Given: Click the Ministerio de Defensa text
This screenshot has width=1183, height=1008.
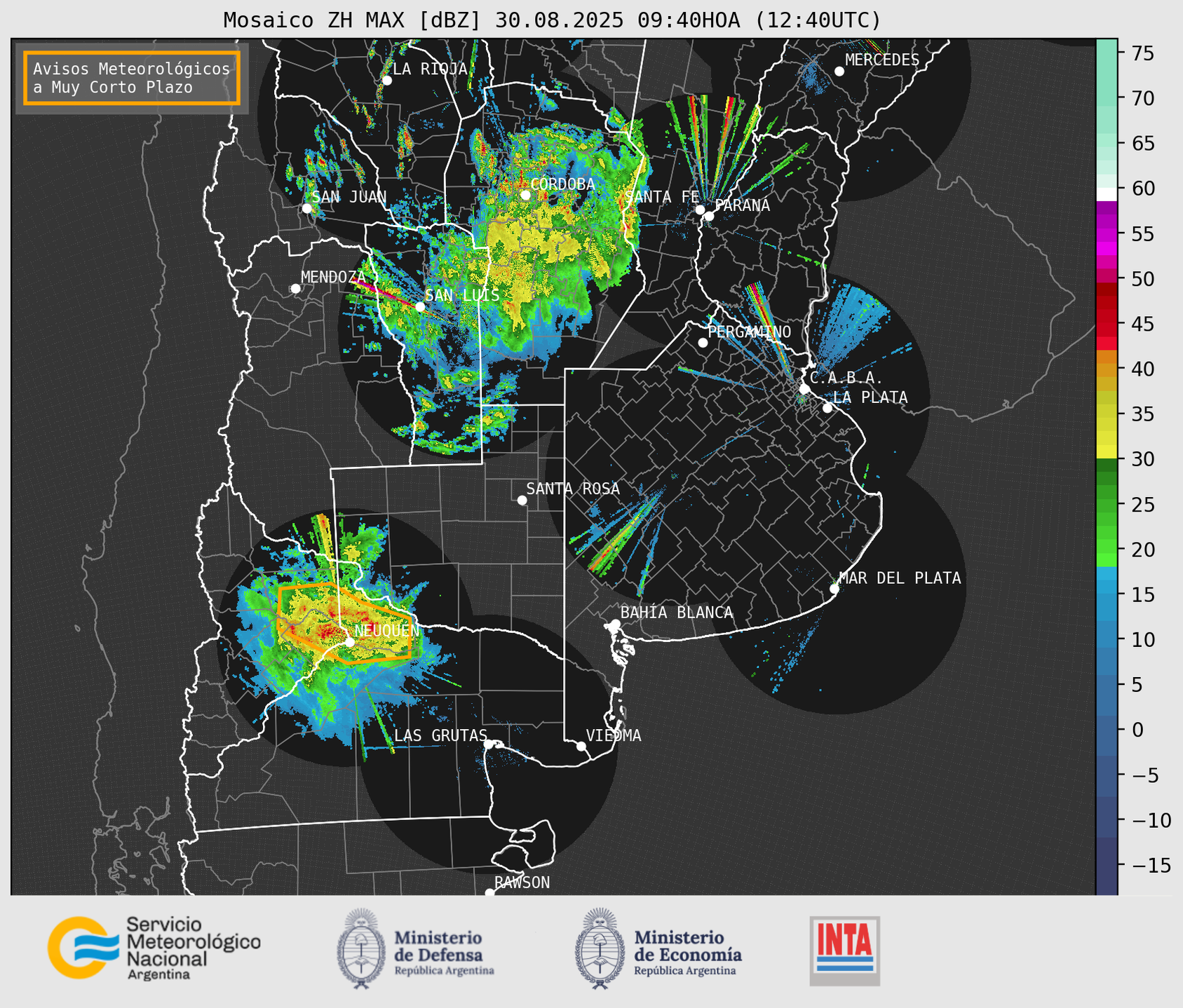Looking at the screenshot, I should [x=445, y=952].
